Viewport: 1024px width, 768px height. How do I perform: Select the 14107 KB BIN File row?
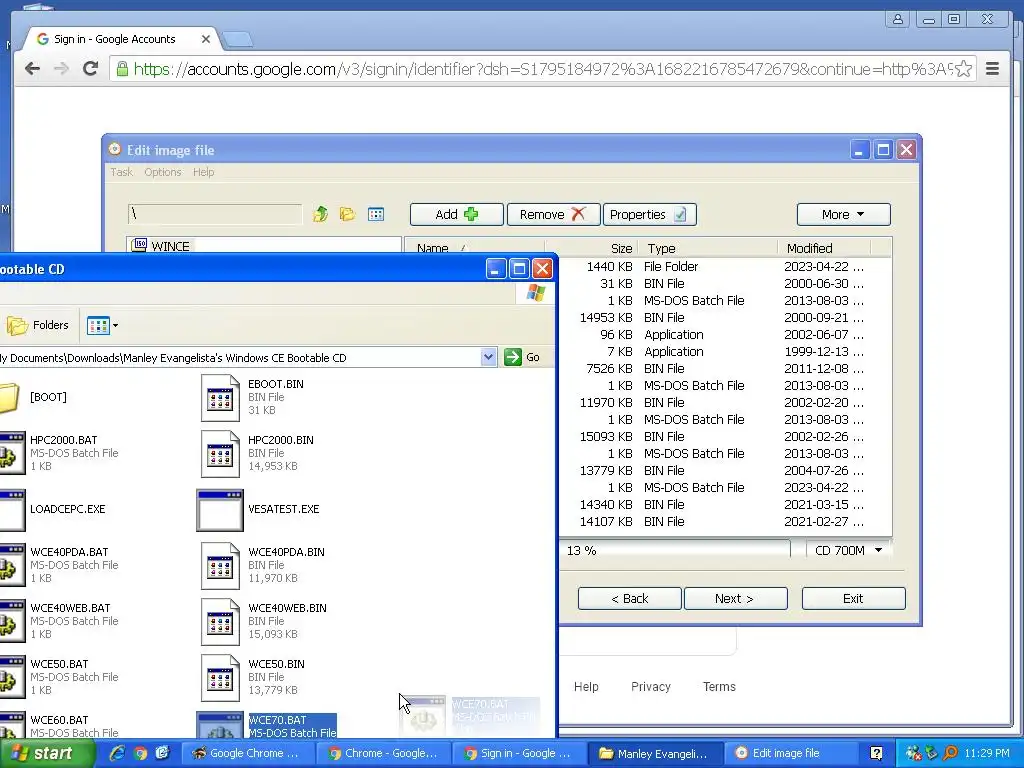(x=724, y=521)
